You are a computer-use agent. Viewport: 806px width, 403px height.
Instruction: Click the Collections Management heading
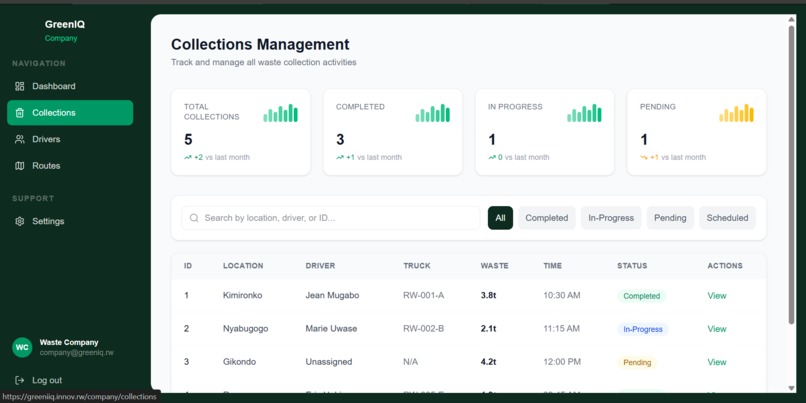tap(260, 44)
